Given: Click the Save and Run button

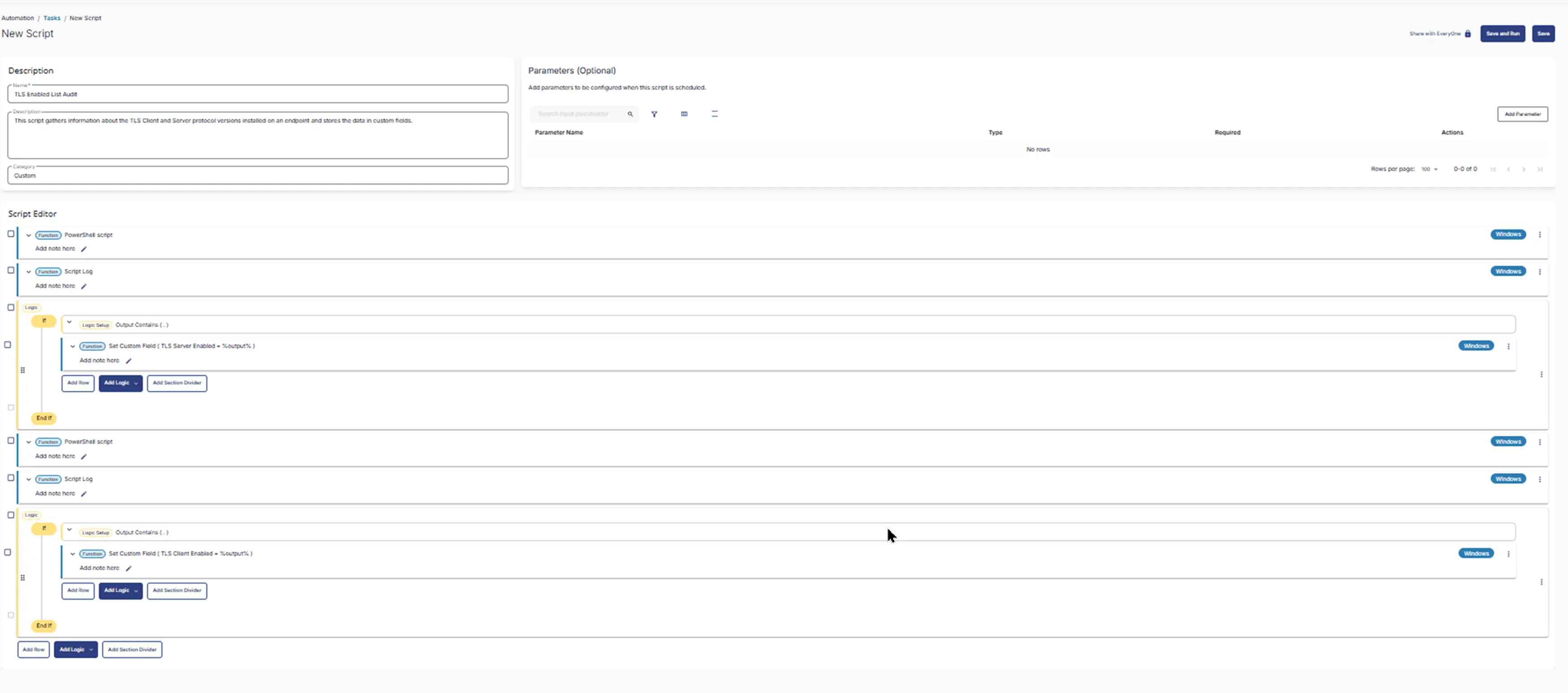Looking at the screenshot, I should (1502, 34).
